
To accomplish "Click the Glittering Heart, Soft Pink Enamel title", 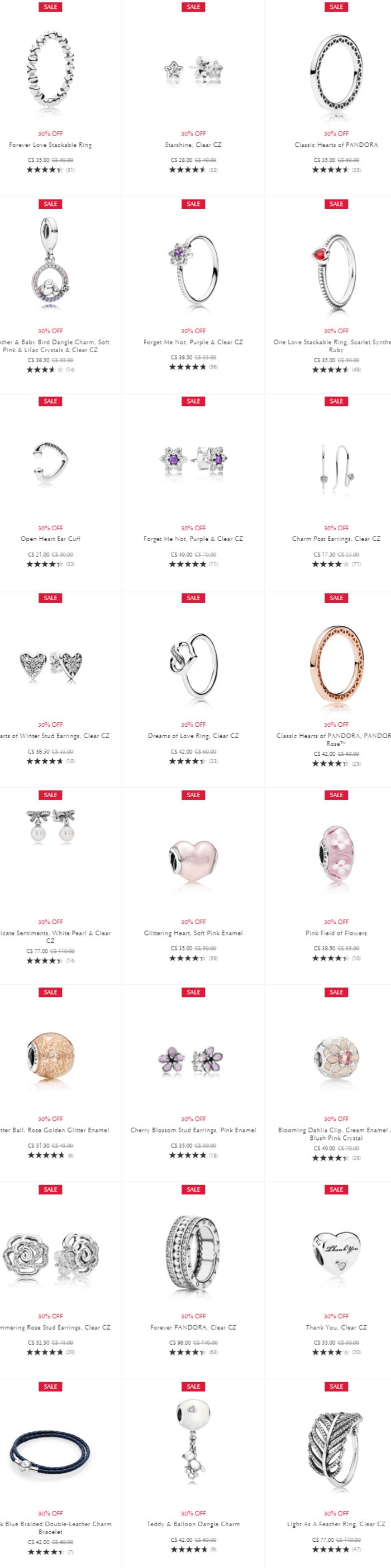I will tap(193, 933).
